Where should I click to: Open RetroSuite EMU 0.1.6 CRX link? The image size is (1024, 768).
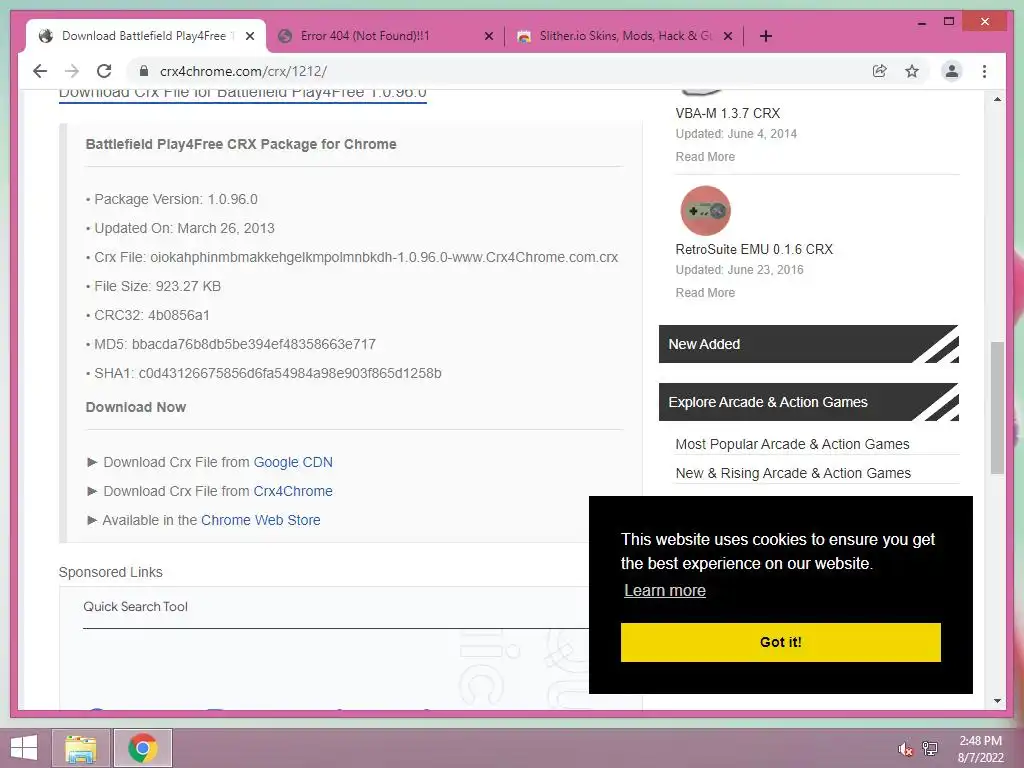coord(754,249)
